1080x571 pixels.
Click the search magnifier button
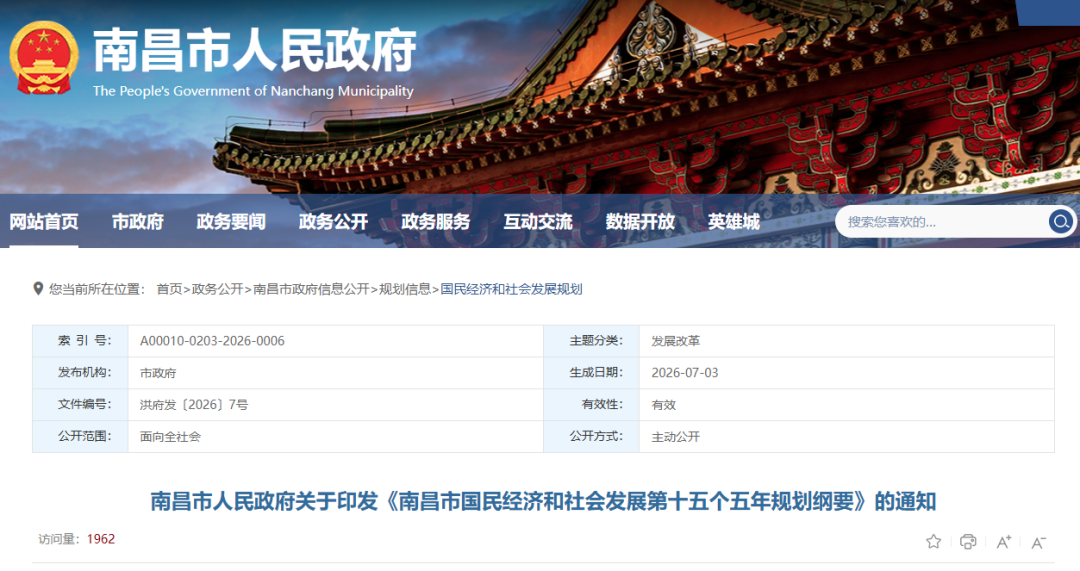point(1060,222)
